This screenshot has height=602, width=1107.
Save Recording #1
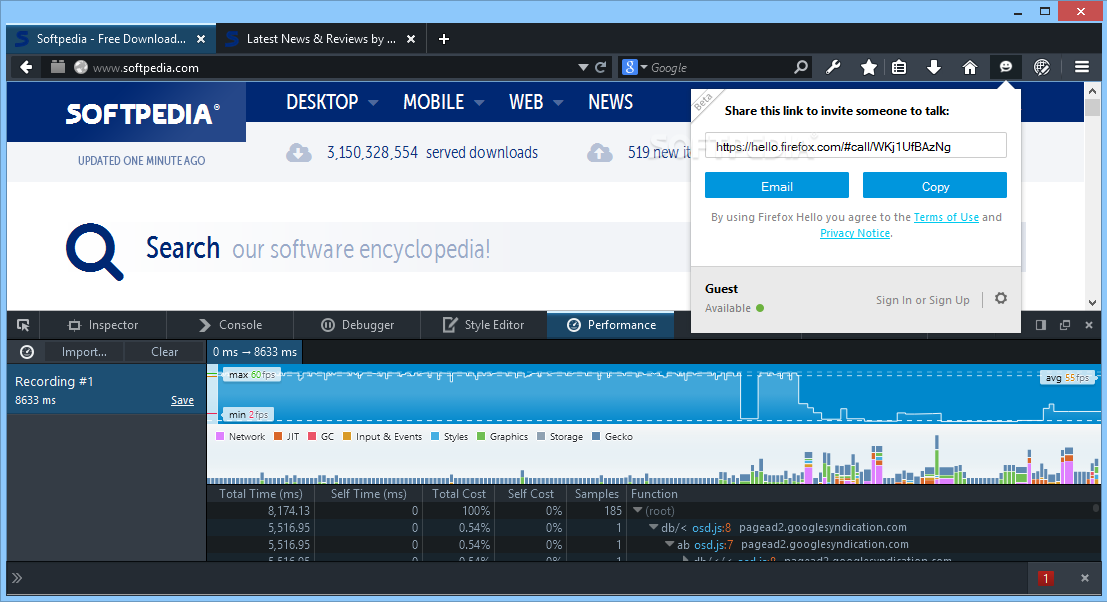[x=182, y=400]
